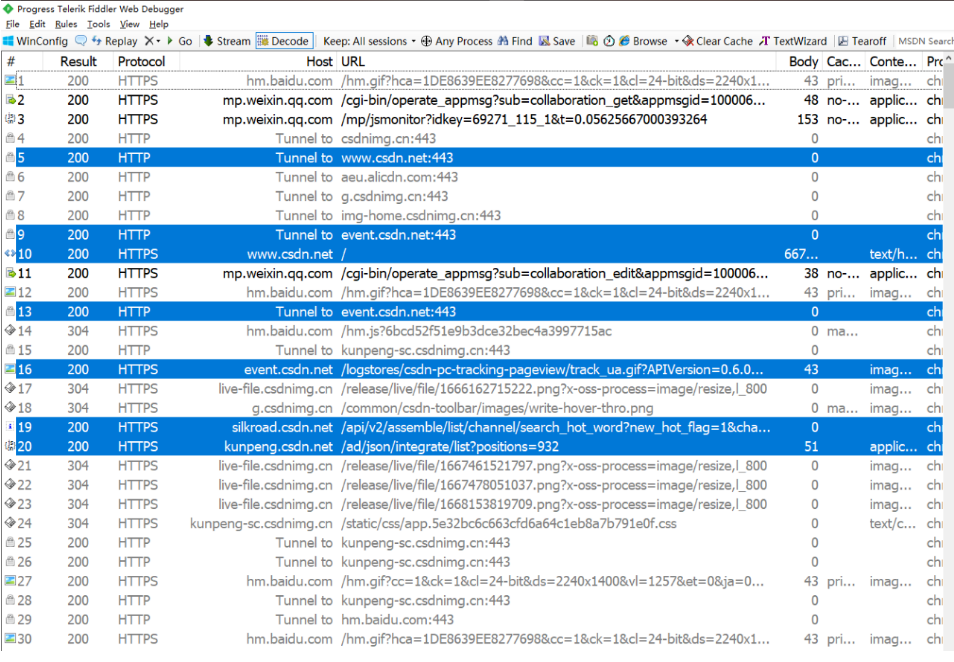954x662 pixels.
Task: Click the info icon of session 19
Action: pos(10,427)
